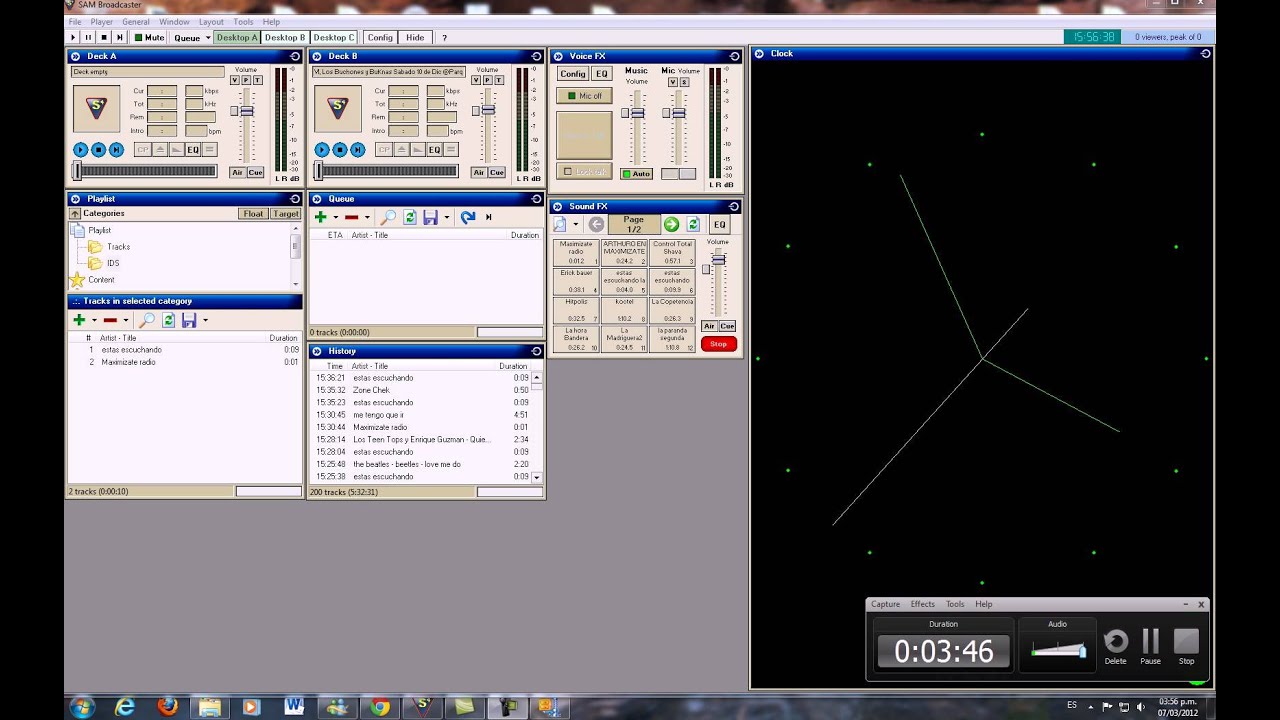This screenshot has height=720, width=1280.
Task: Refresh the Sound FX panel
Action: click(693, 225)
